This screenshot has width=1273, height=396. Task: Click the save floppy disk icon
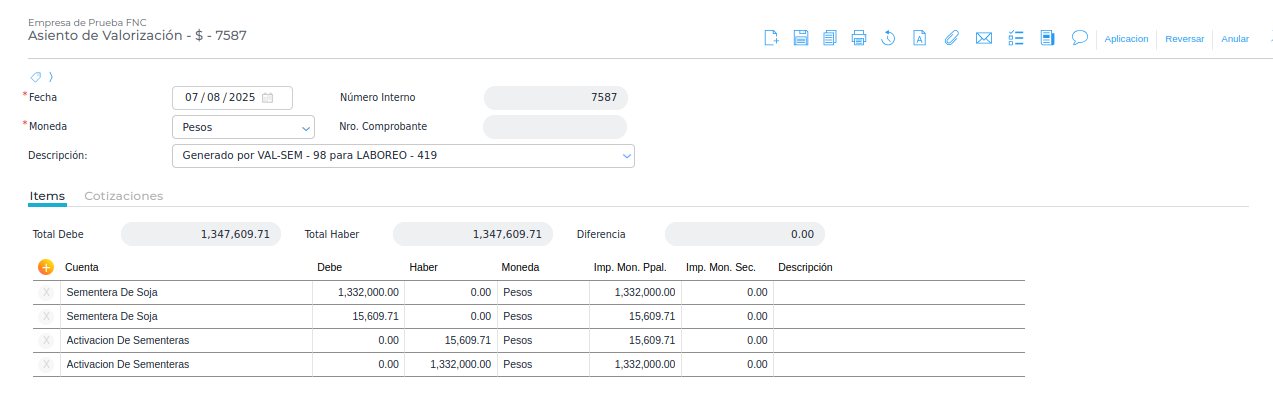coord(801,39)
